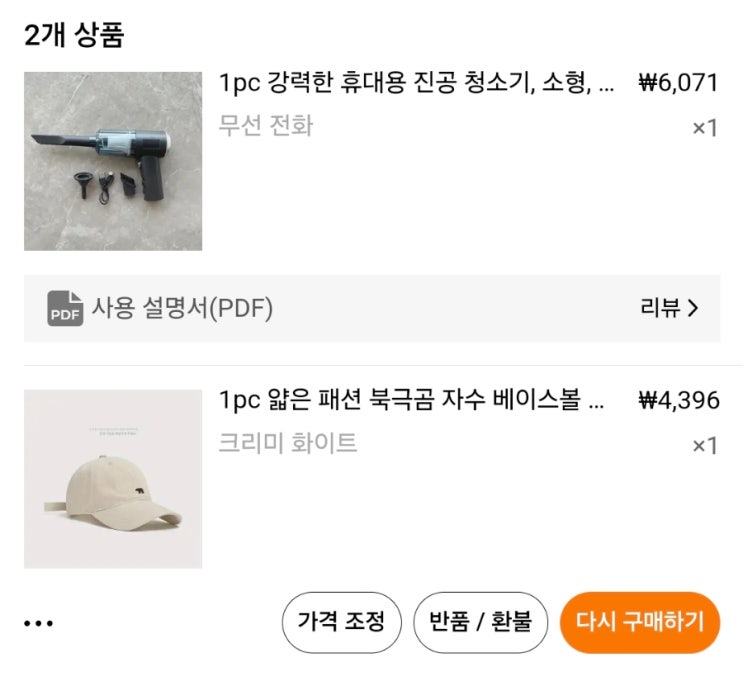Viewport: 743px width, 676px height.
Task: Tap the orange 다시 구매하기 button
Action: coord(639,622)
